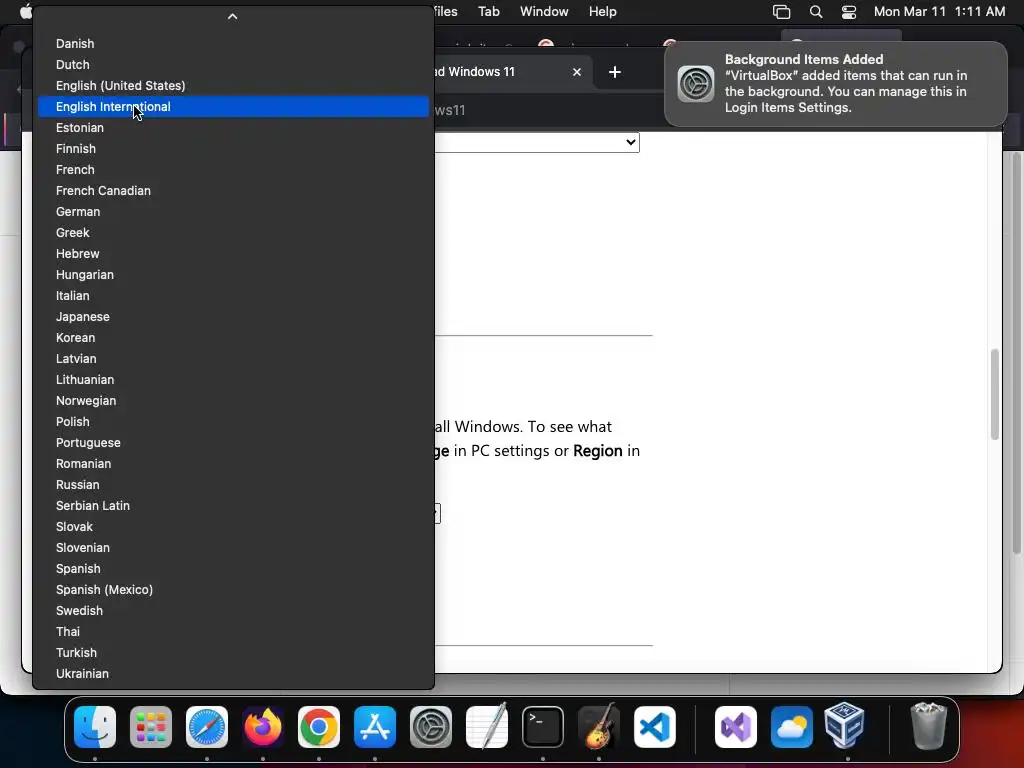Open TextEdit from the dock
The image size is (1024, 768).
487,727
